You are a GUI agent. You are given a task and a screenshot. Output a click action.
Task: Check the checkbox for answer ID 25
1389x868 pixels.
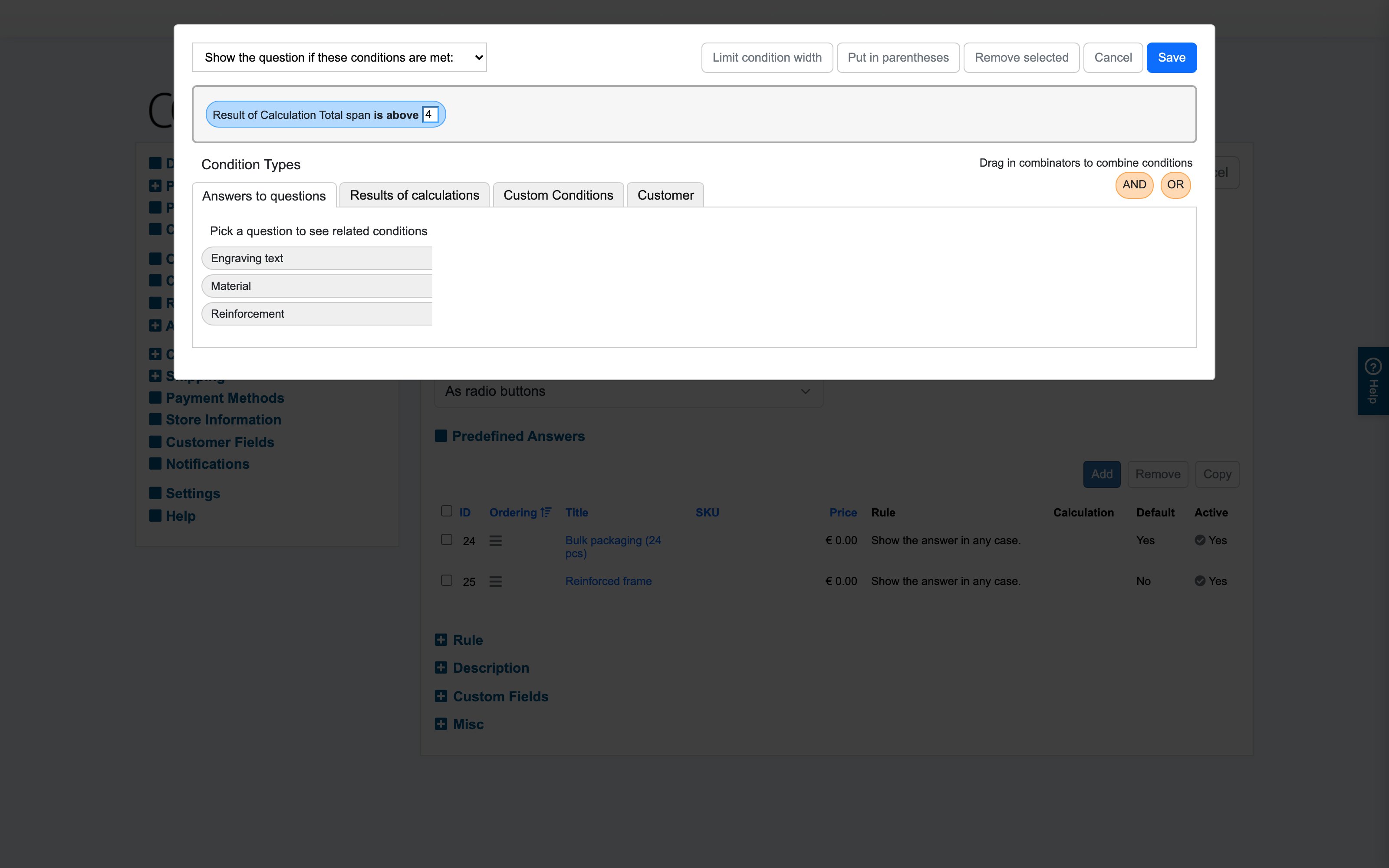(x=447, y=580)
